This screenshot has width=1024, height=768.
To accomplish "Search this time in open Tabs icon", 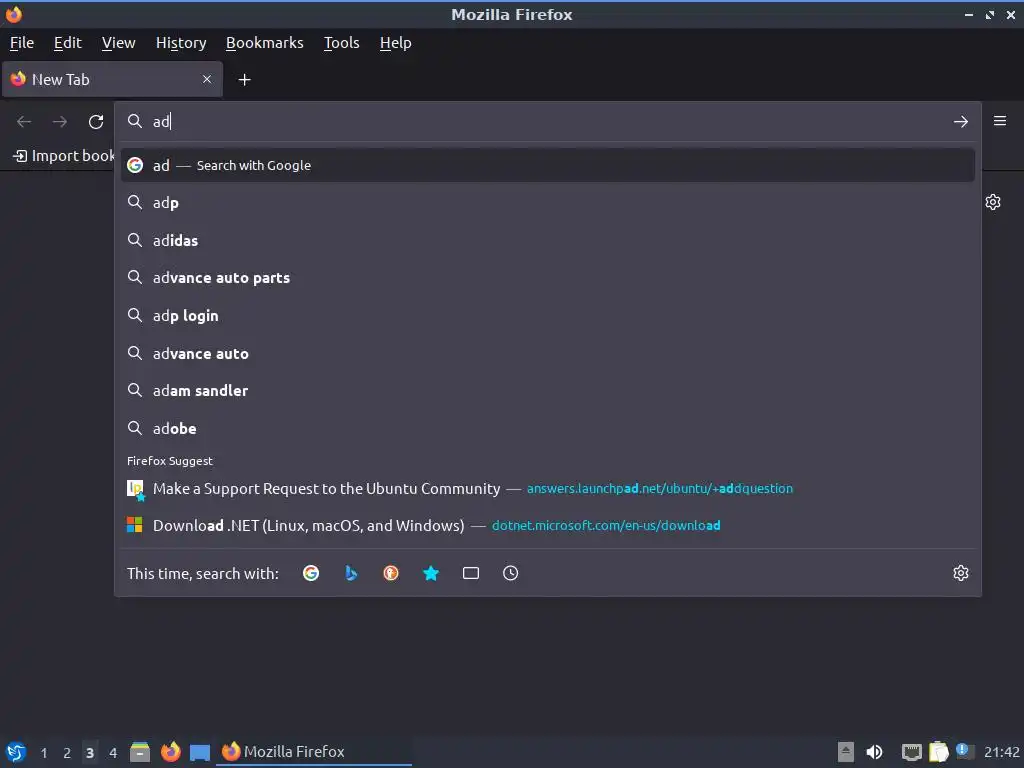I will [471, 573].
